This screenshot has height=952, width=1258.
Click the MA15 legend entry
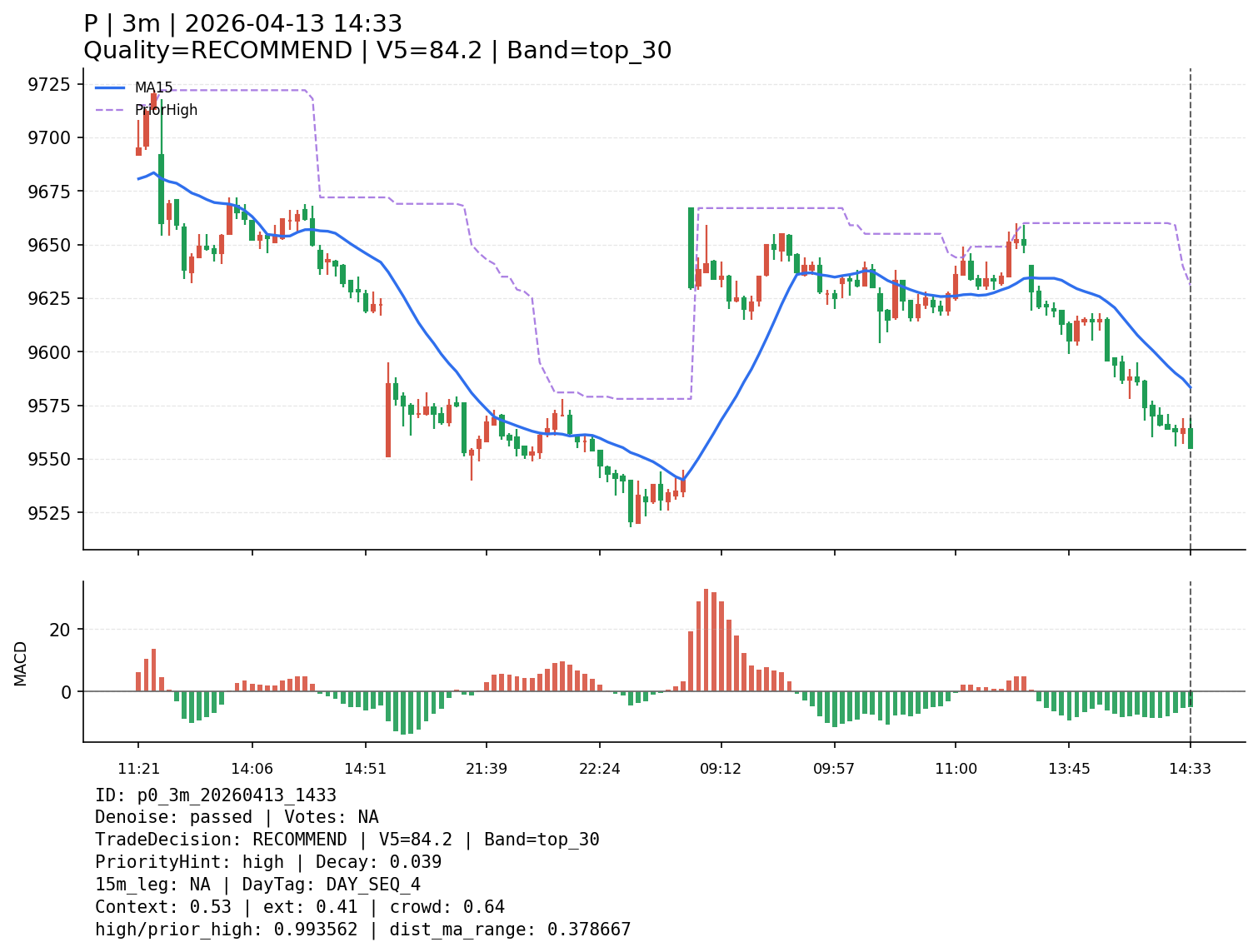point(153,87)
